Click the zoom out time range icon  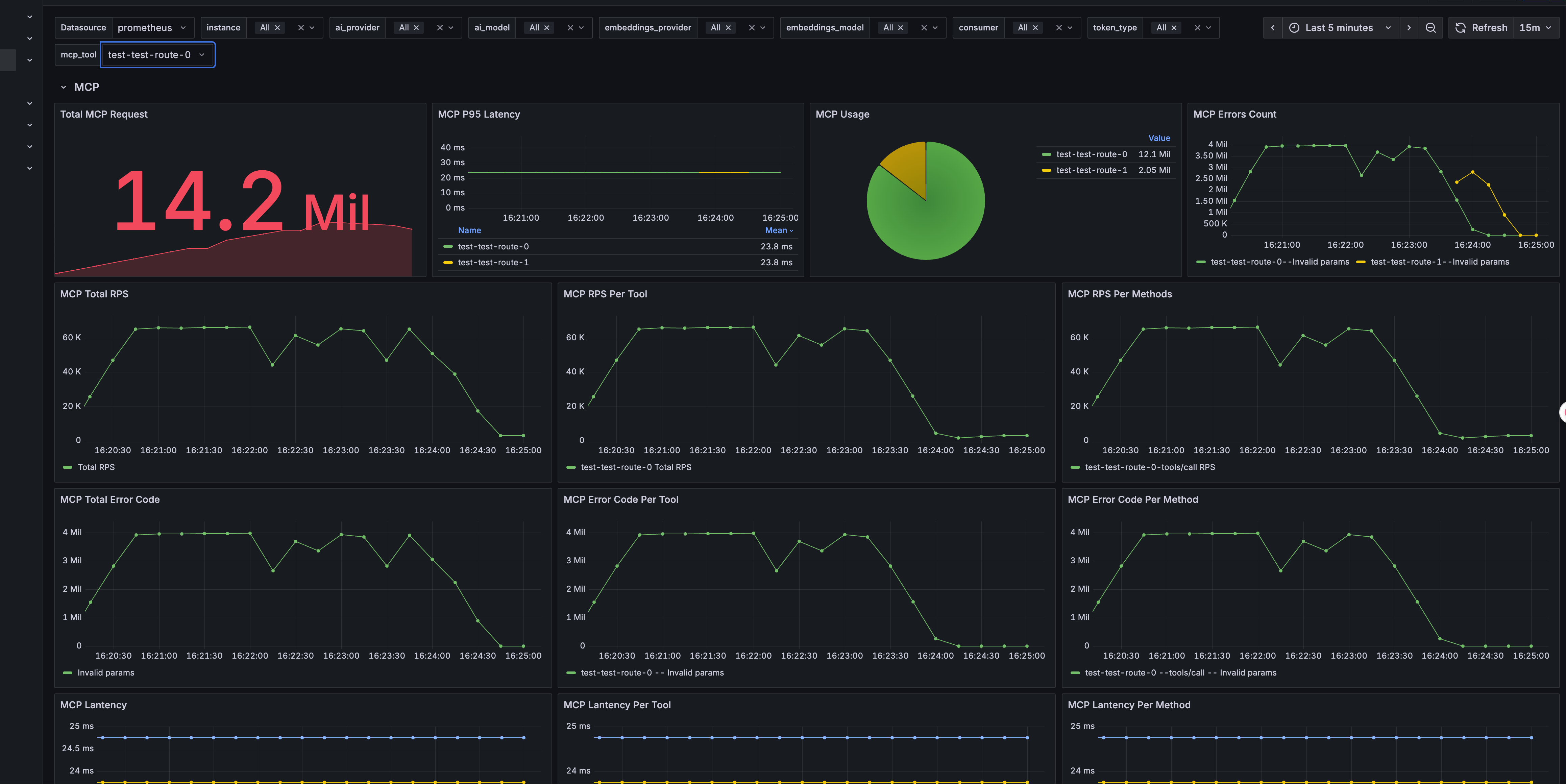point(1430,28)
